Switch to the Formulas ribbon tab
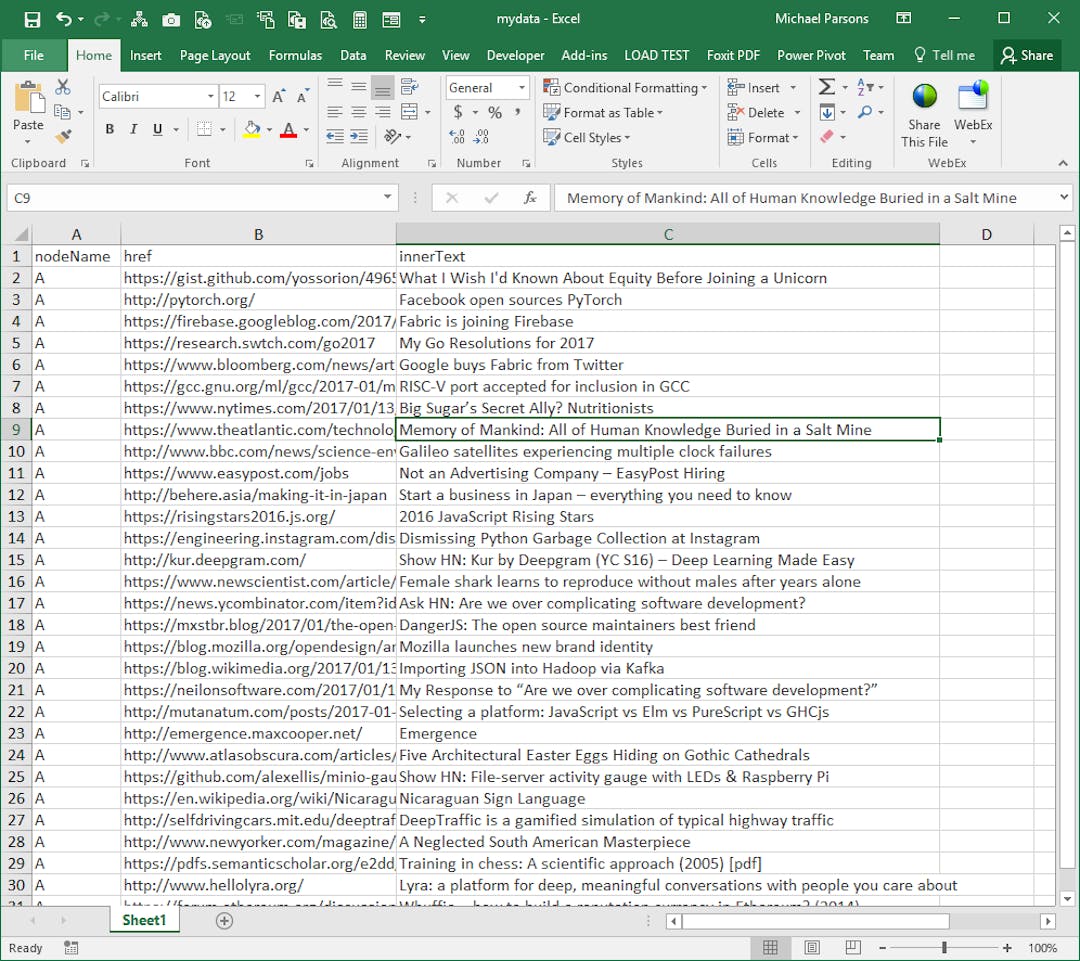 tap(295, 55)
